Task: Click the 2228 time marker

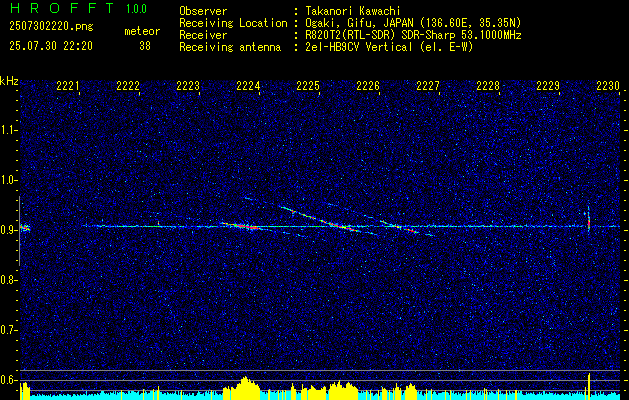Action: [488, 86]
